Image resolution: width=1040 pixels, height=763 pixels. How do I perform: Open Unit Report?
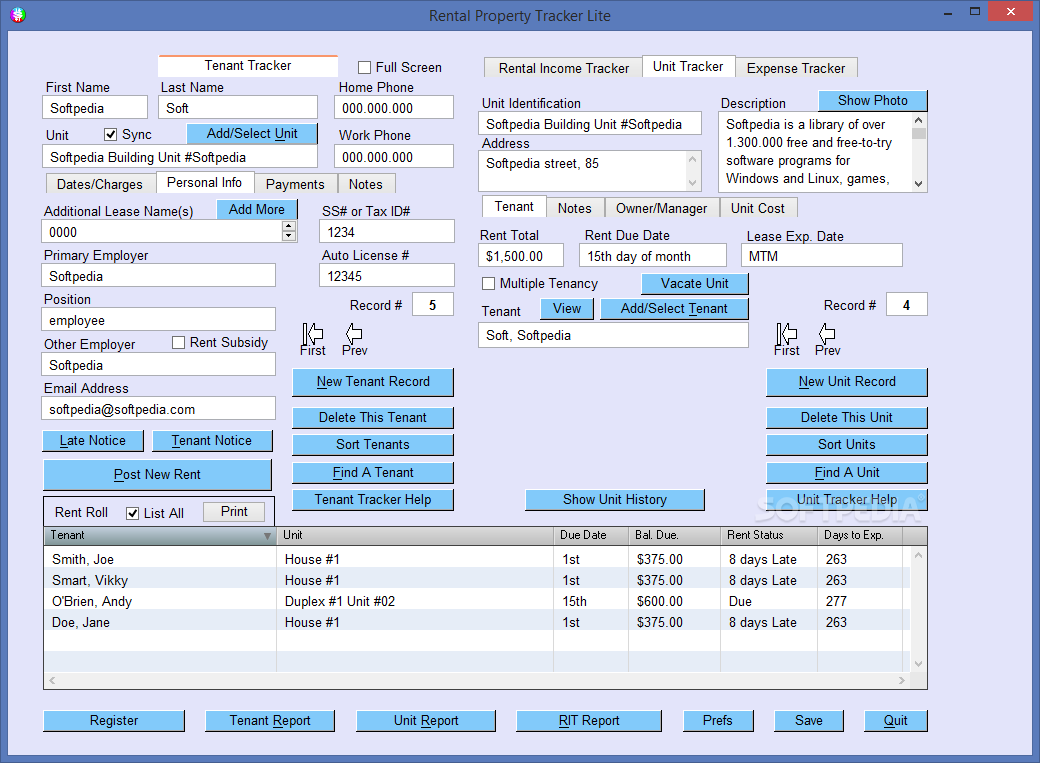pyautogui.click(x=426, y=721)
